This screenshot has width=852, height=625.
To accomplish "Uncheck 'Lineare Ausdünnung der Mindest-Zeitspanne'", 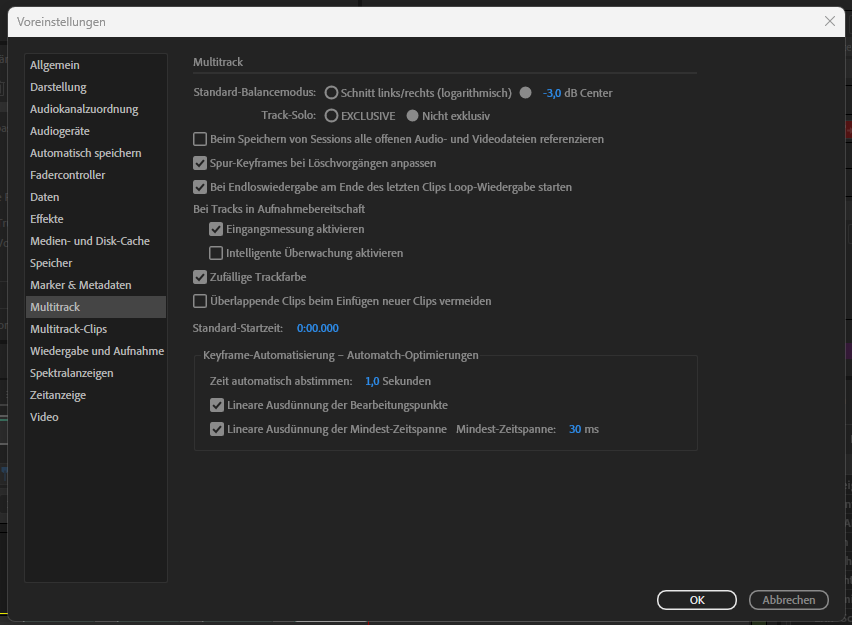I will [x=217, y=429].
